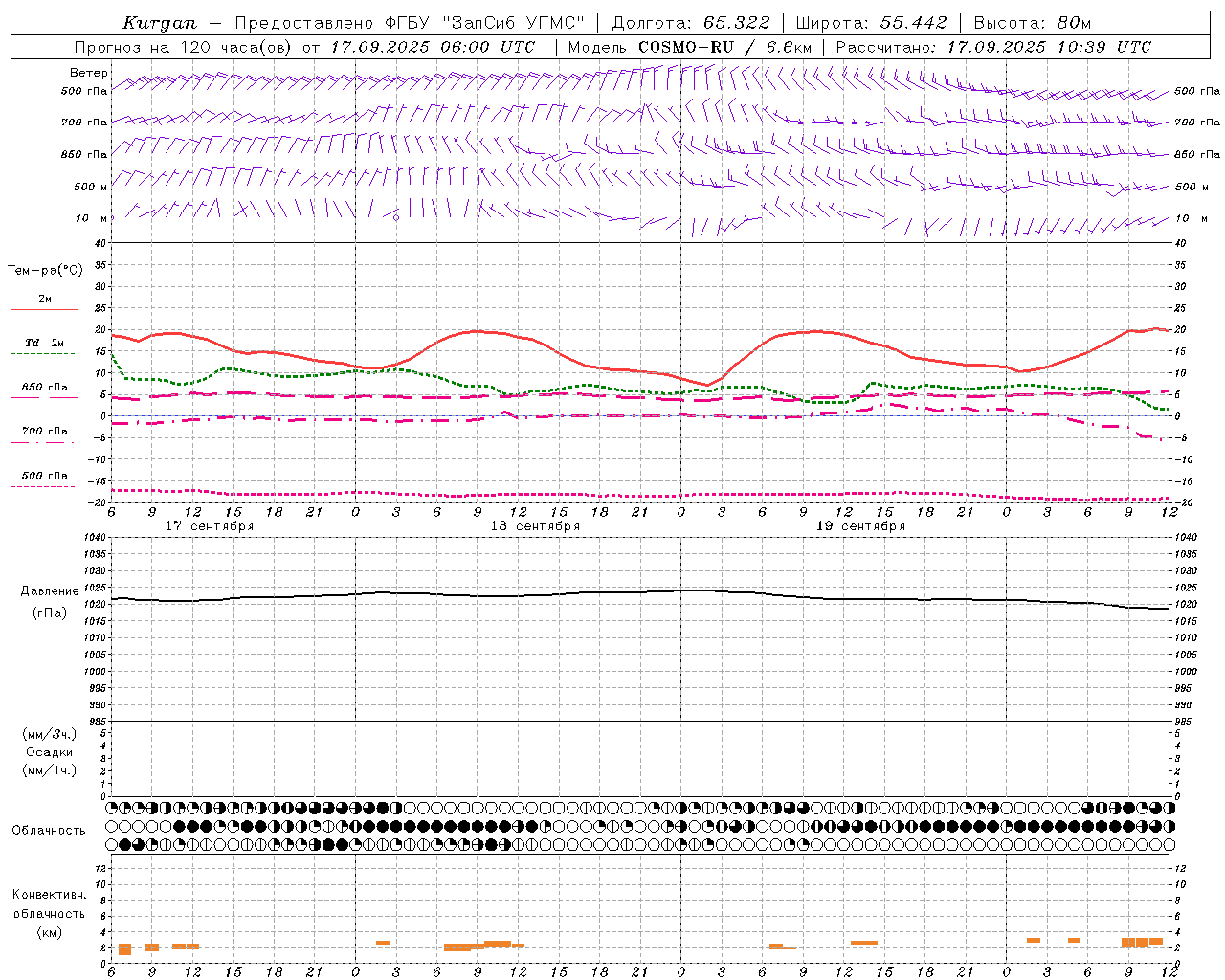The width and height of the screenshot is (1225, 980).
Task: Click the red line sample under "2м"
Action: tap(44, 310)
